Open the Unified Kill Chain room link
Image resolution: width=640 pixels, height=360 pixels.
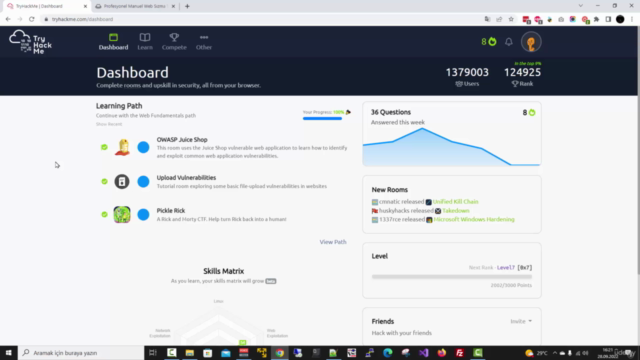455,202
